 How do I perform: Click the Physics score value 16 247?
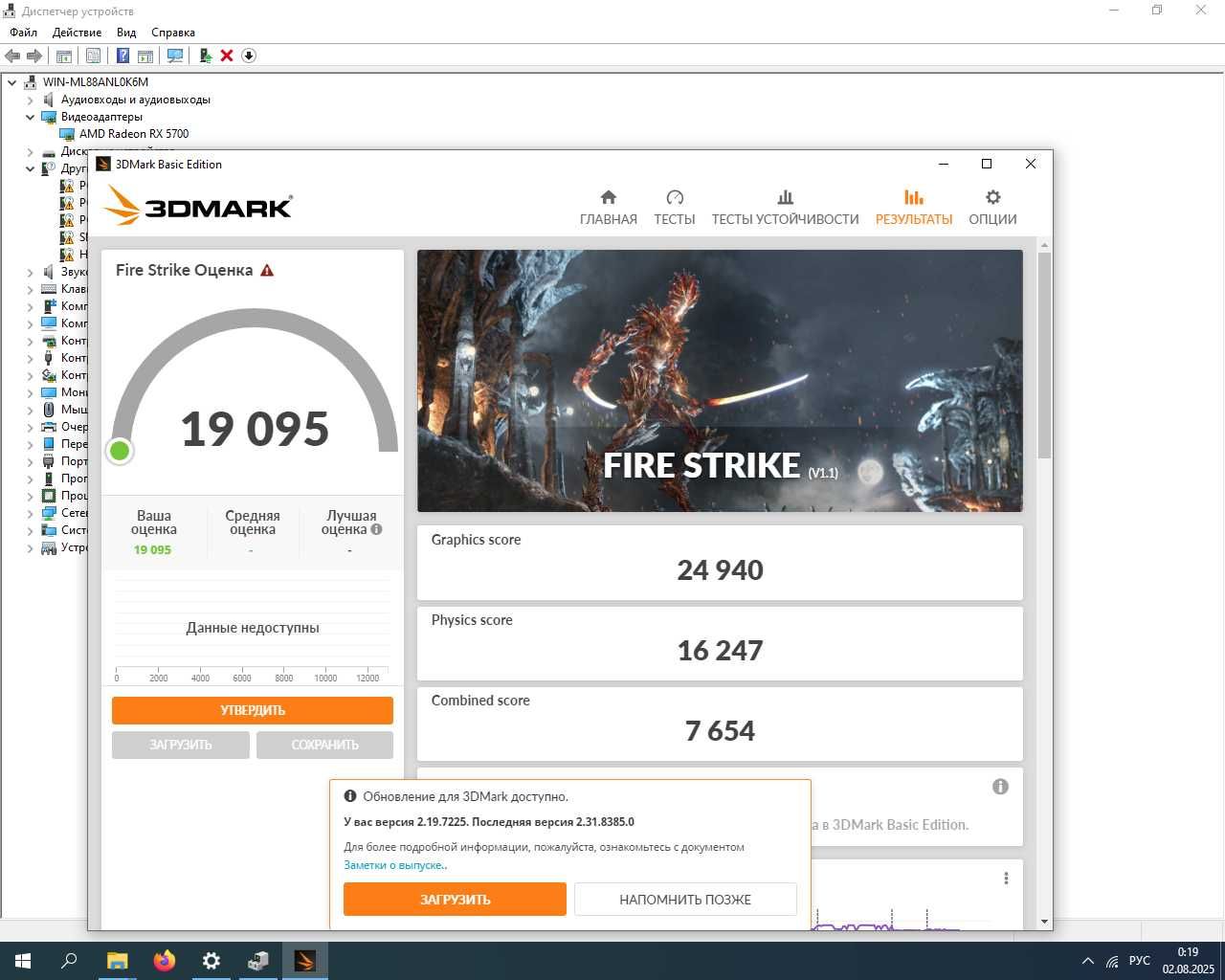click(720, 651)
